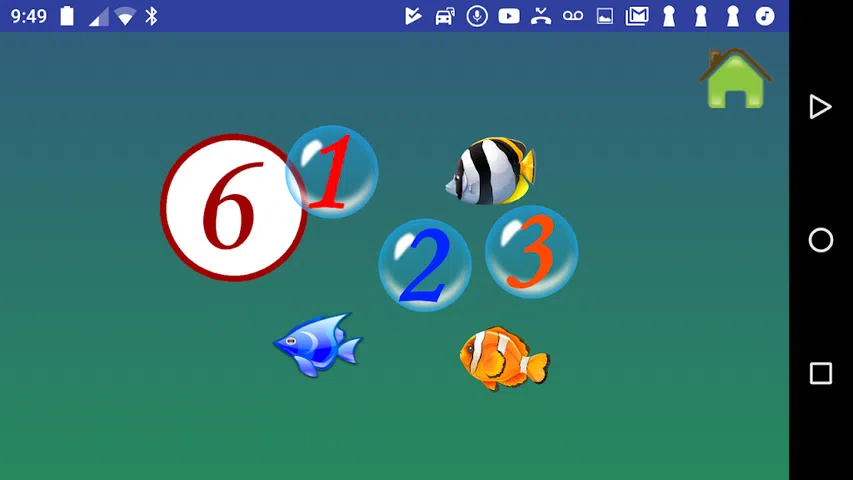The height and width of the screenshot is (480, 853).
Task: Tap the orange clownfish
Action: 504,357
